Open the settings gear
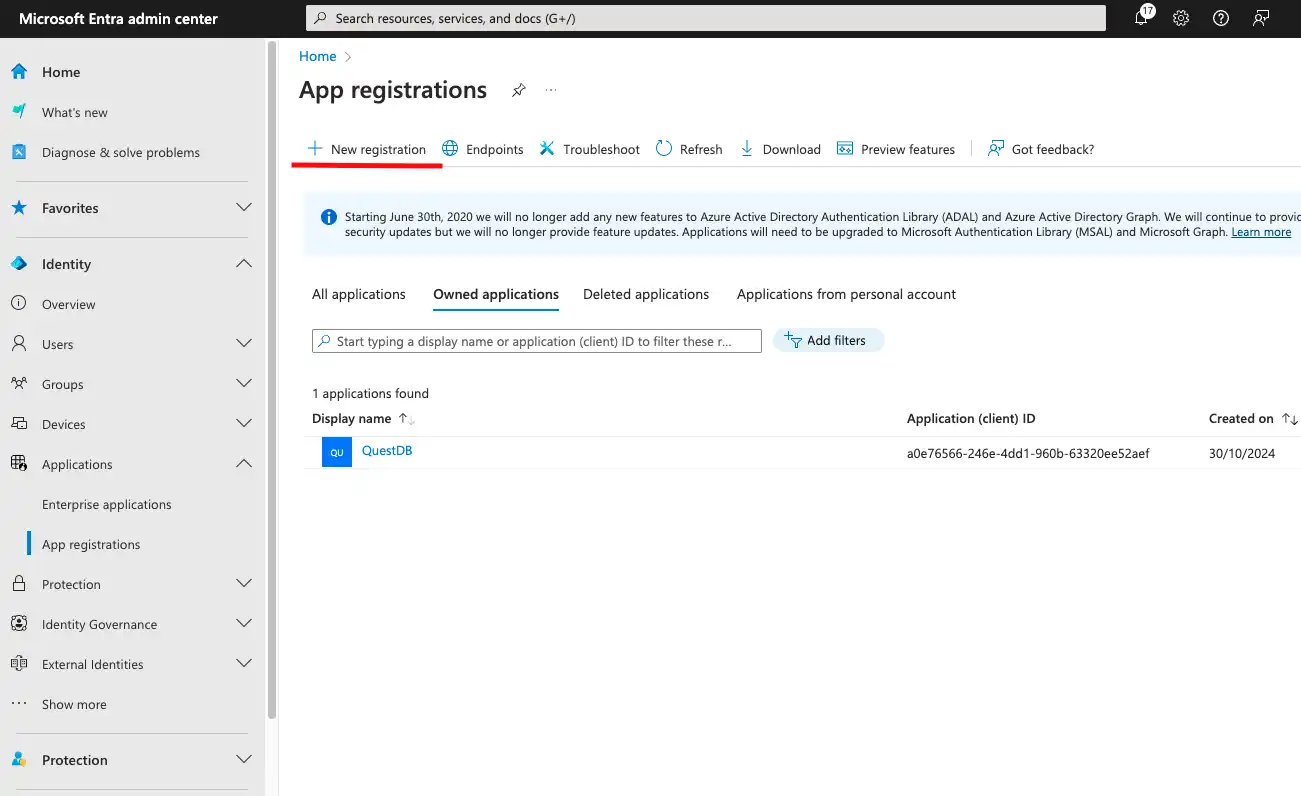1301x796 pixels. coord(1181,17)
